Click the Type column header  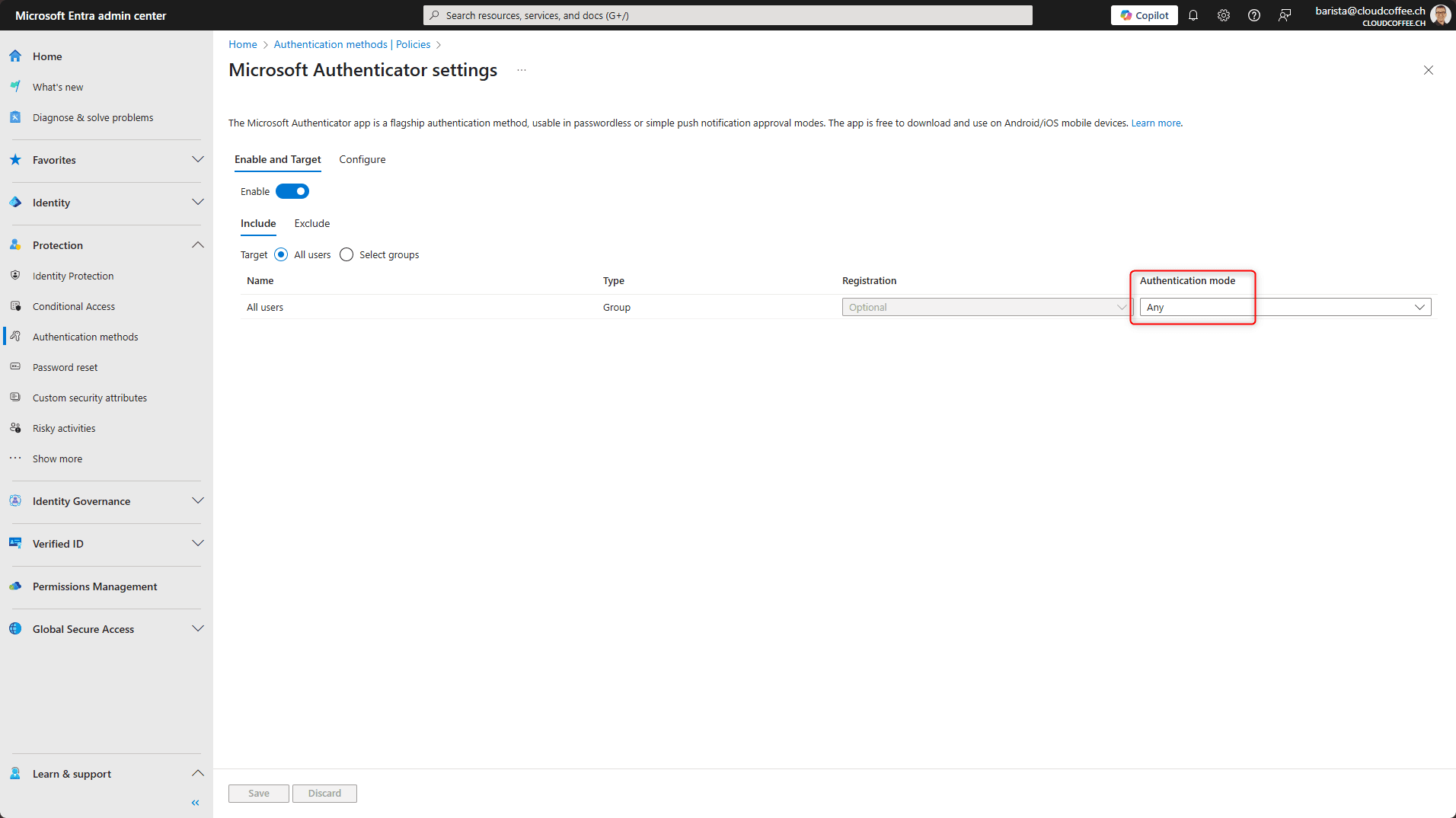click(x=614, y=280)
